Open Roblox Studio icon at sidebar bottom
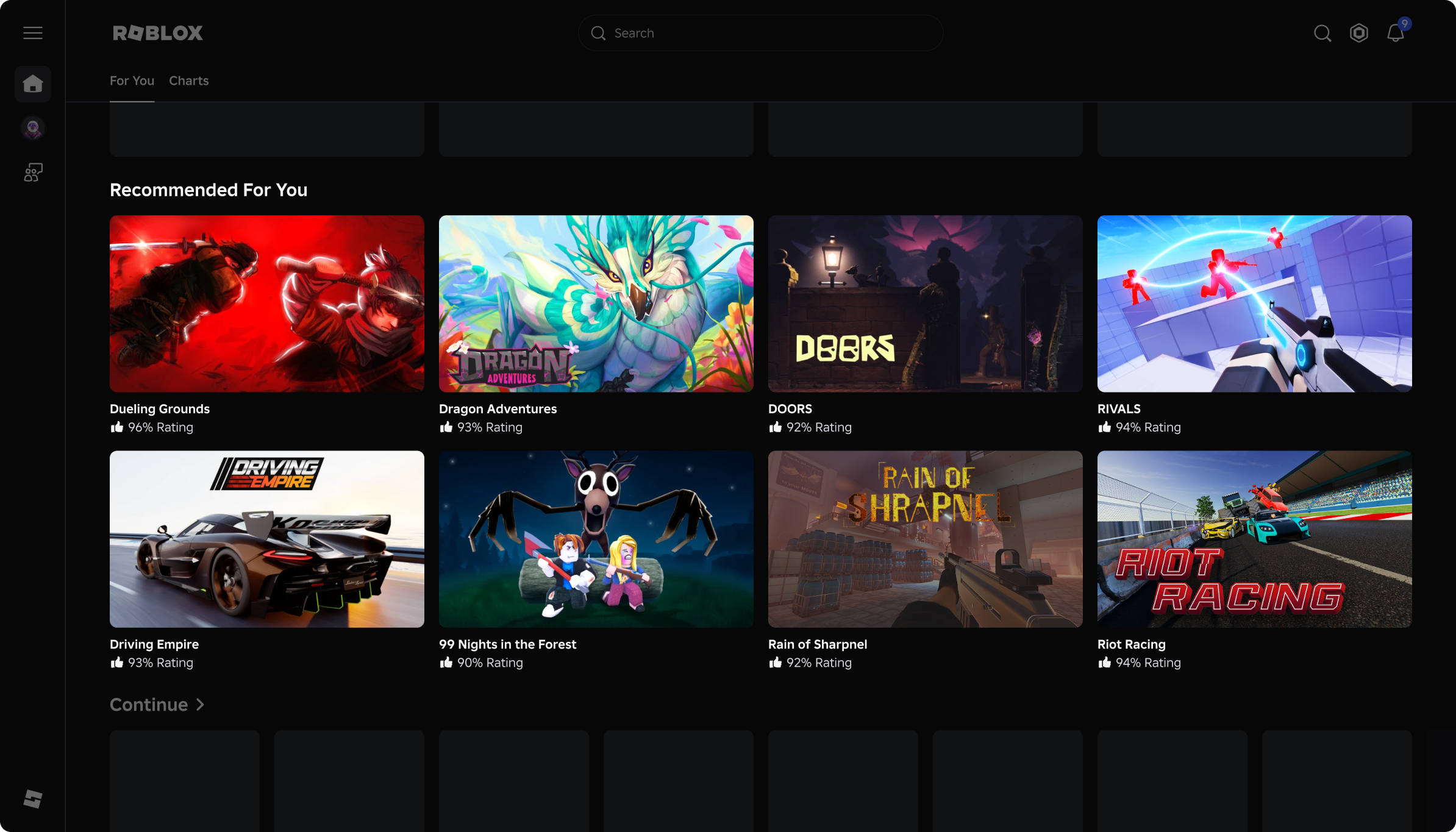Viewport: 1456px width, 832px height. click(33, 798)
